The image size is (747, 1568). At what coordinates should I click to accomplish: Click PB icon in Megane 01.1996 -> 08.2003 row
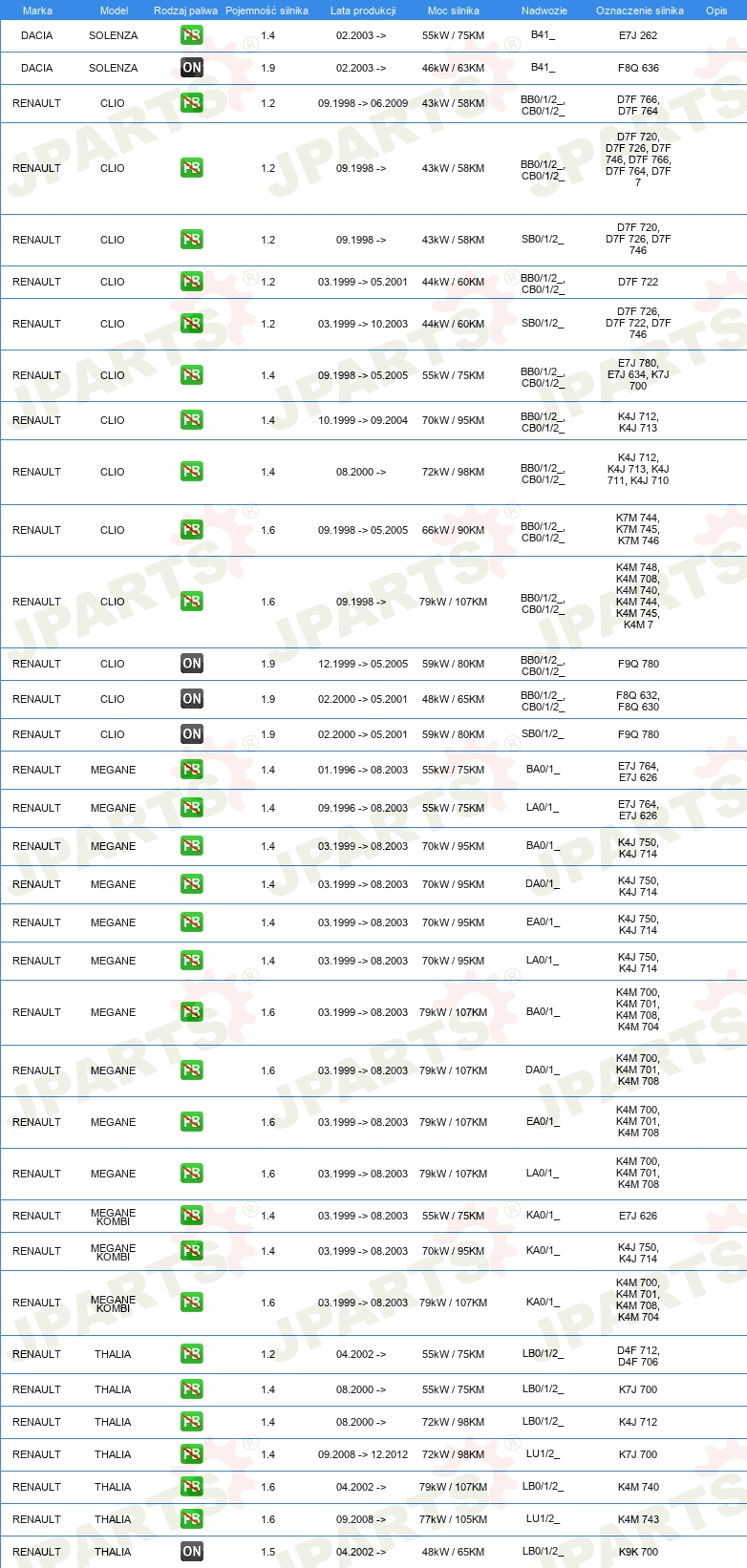point(192,770)
